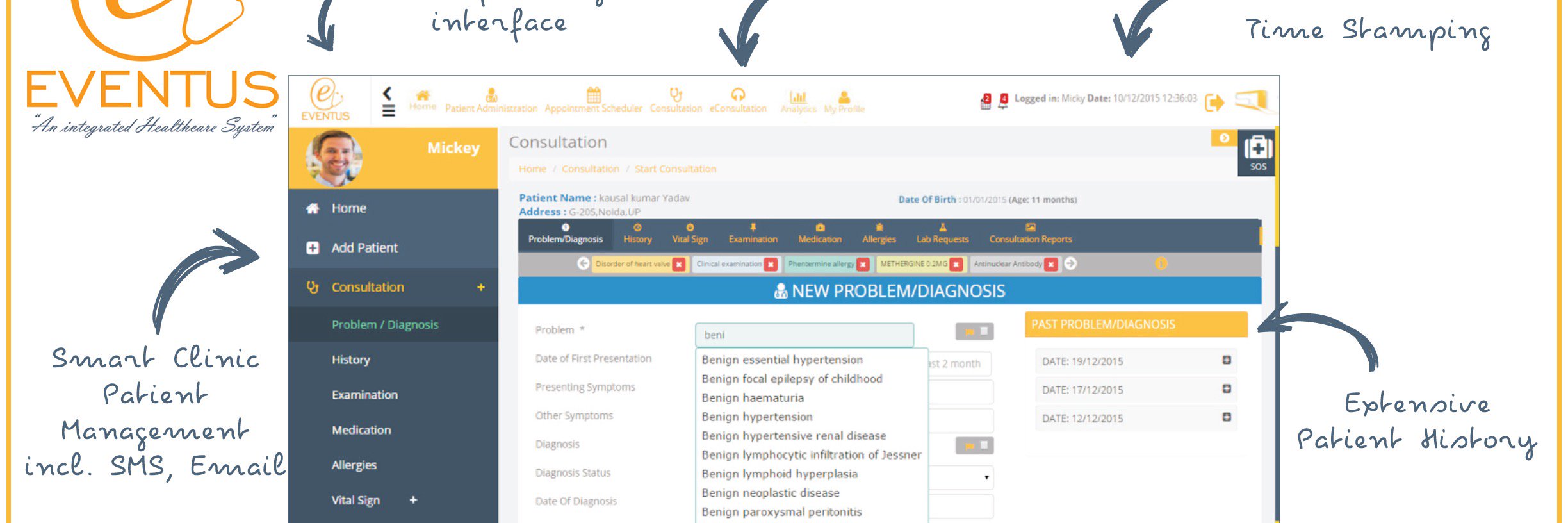Screen dimensions: 1568x523
Task: Remove the METHERGINE 0.2MG tag
Action: pyautogui.click(x=956, y=264)
